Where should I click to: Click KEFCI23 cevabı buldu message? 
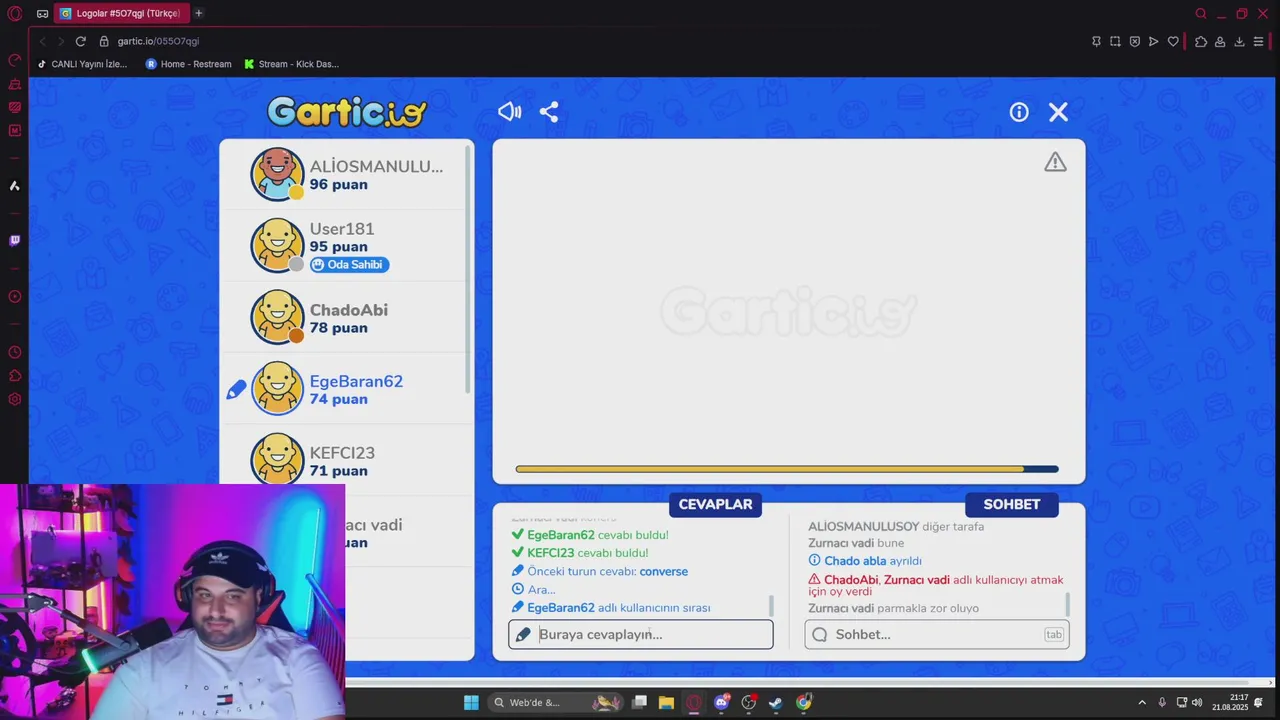click(x=587, y=553)
